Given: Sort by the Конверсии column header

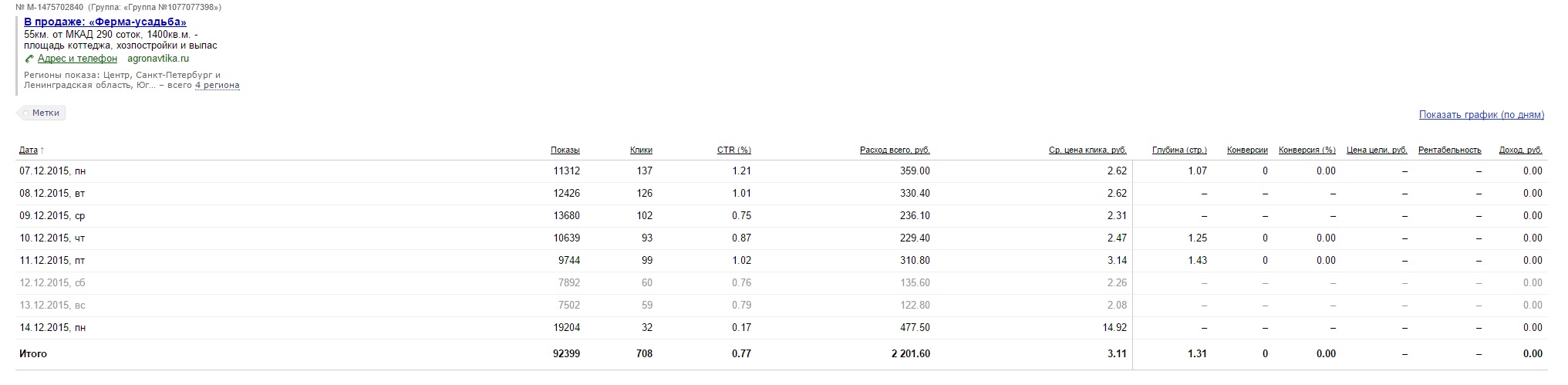Looking at the screenshot, I should 1247,150.
